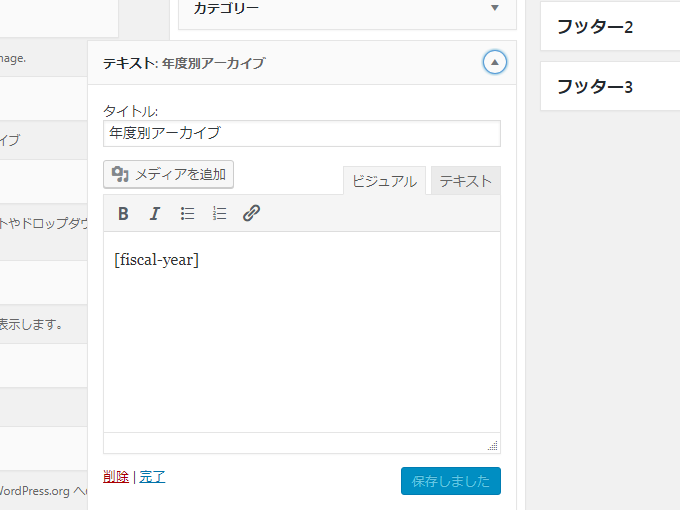Click the insert link icon
The width and height of the screenshot is (680, 510).
[x=252, y=213]
